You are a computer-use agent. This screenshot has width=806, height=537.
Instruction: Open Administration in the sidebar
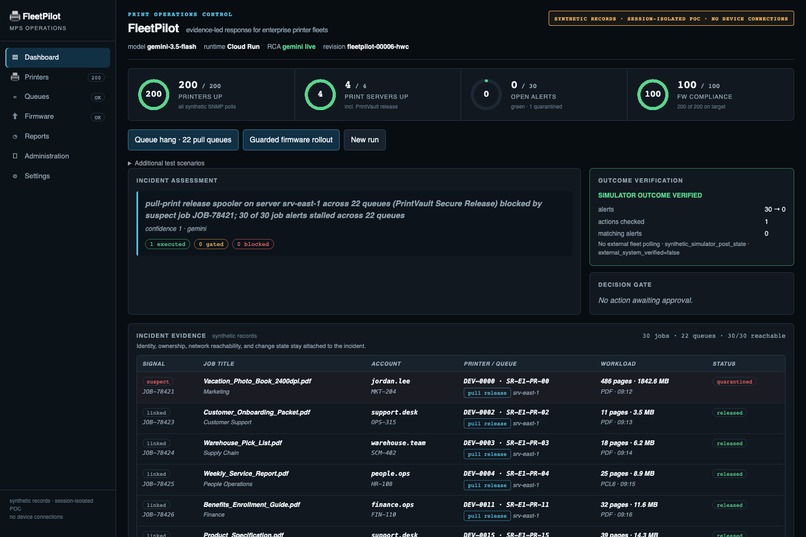click(x=58, y=156)
